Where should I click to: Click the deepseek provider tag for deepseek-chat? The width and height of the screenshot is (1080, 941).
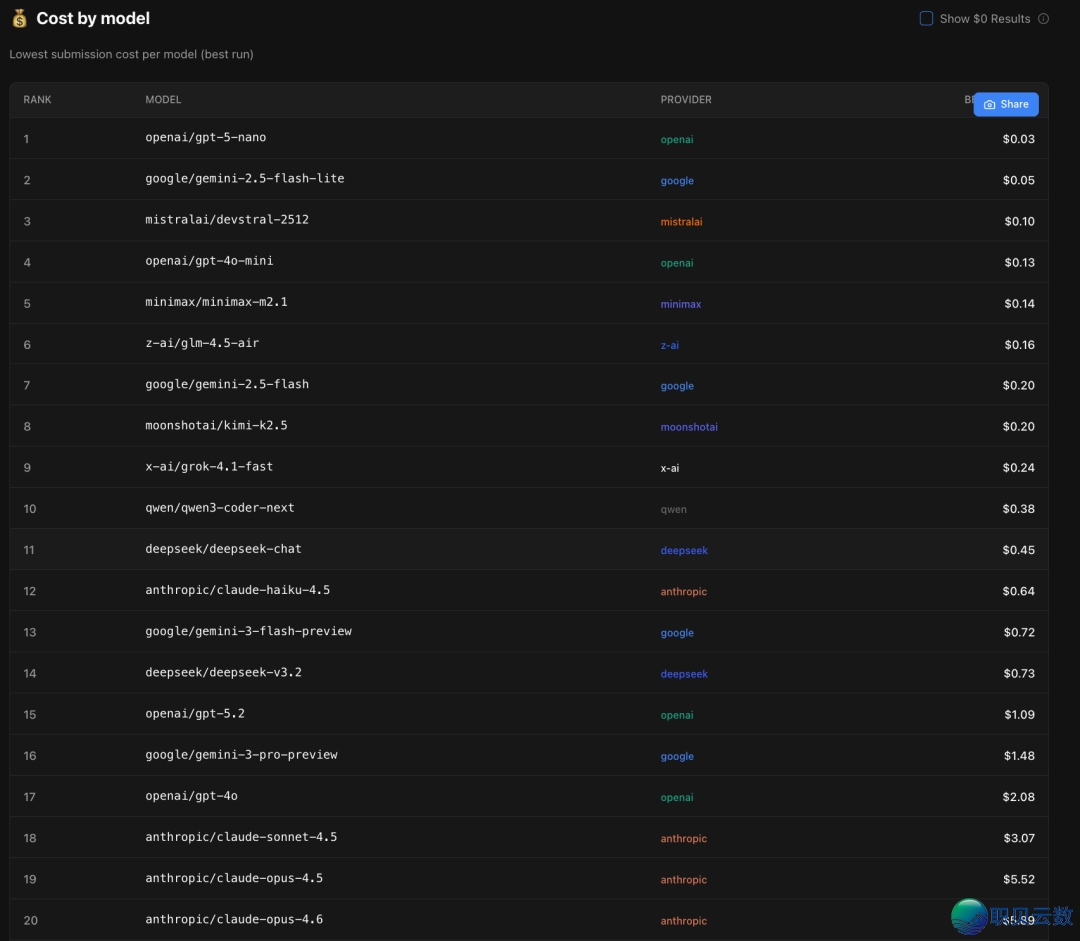684,551
